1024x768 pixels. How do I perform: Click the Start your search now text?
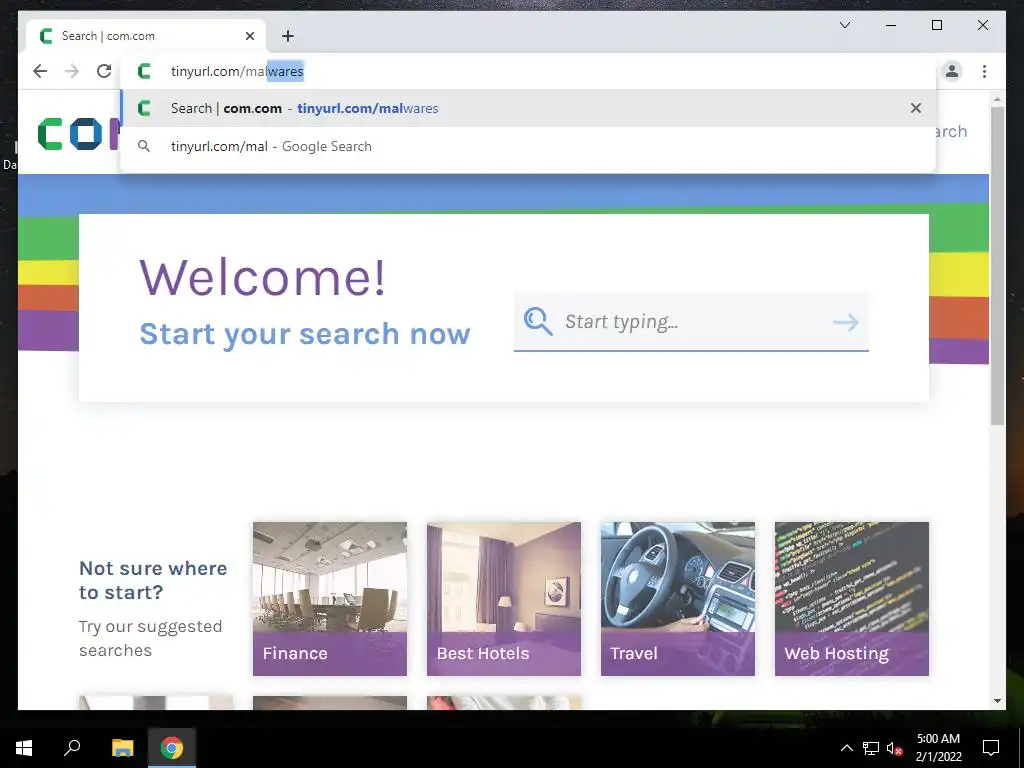point(304,334)
